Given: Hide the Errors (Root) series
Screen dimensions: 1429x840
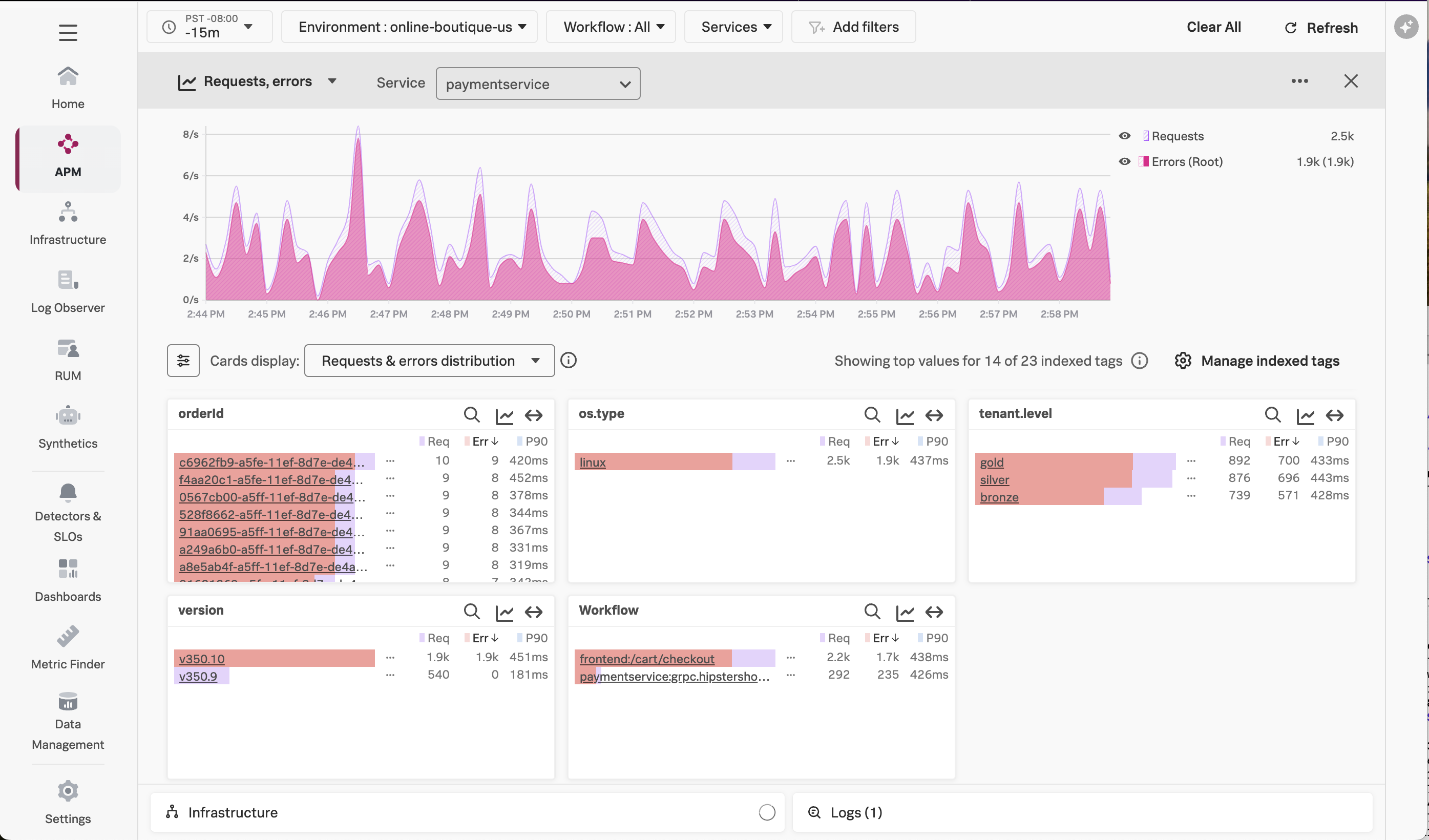Looking at the screenshot, I should pyautogui.click(x=1124, y=162).
